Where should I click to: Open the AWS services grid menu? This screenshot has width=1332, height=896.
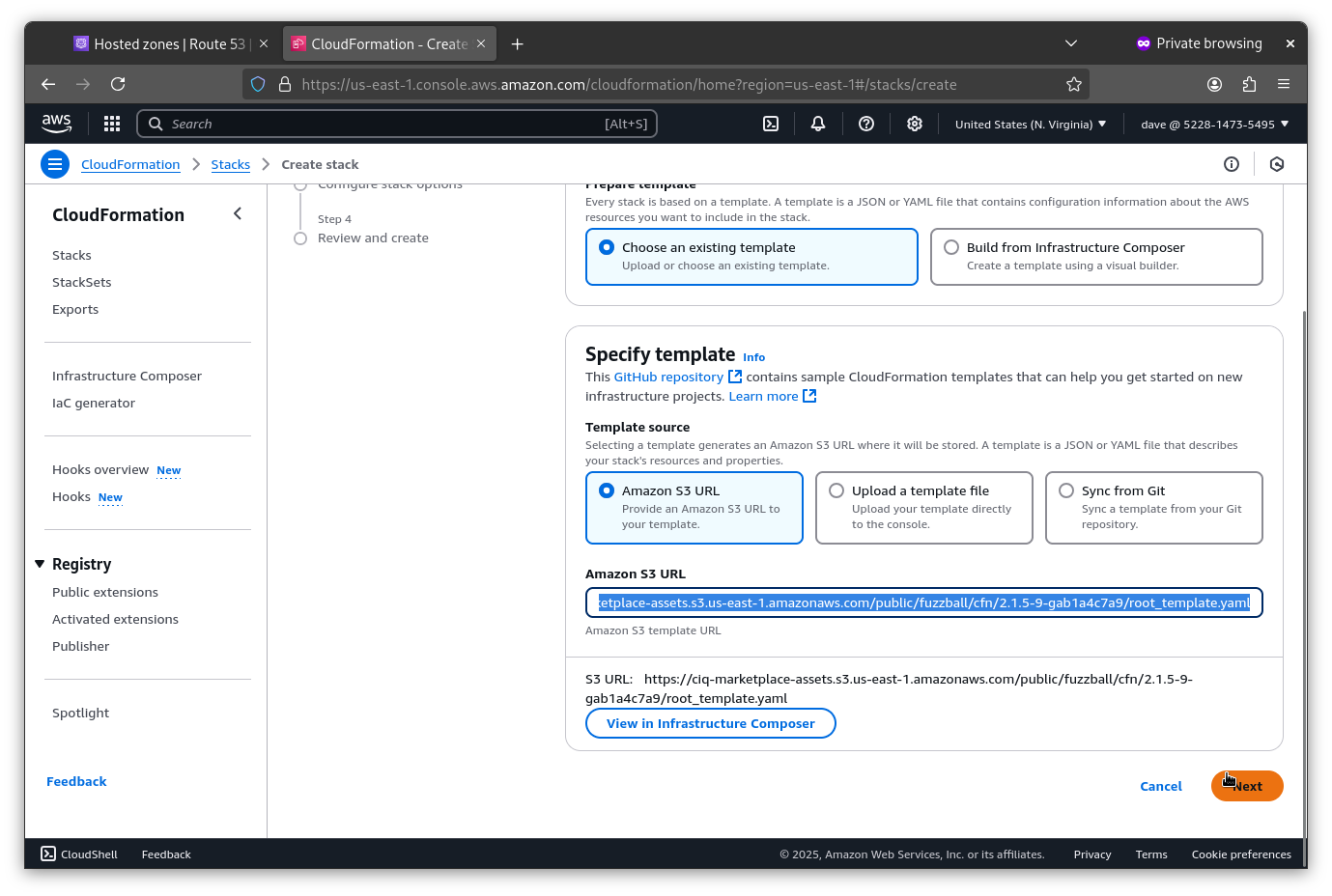point(112,124)
